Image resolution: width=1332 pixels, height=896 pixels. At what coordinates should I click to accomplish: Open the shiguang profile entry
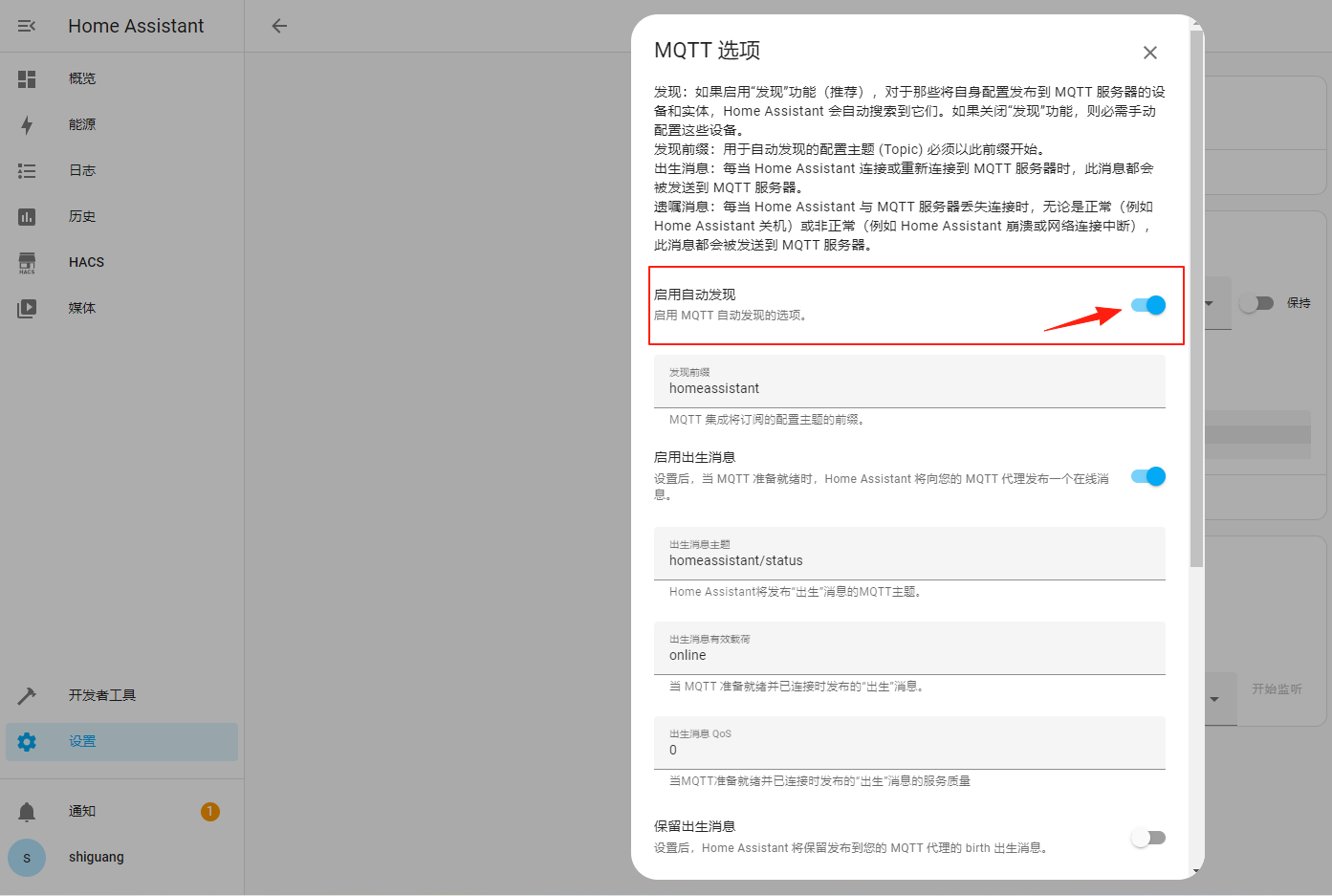click(121, 857)
